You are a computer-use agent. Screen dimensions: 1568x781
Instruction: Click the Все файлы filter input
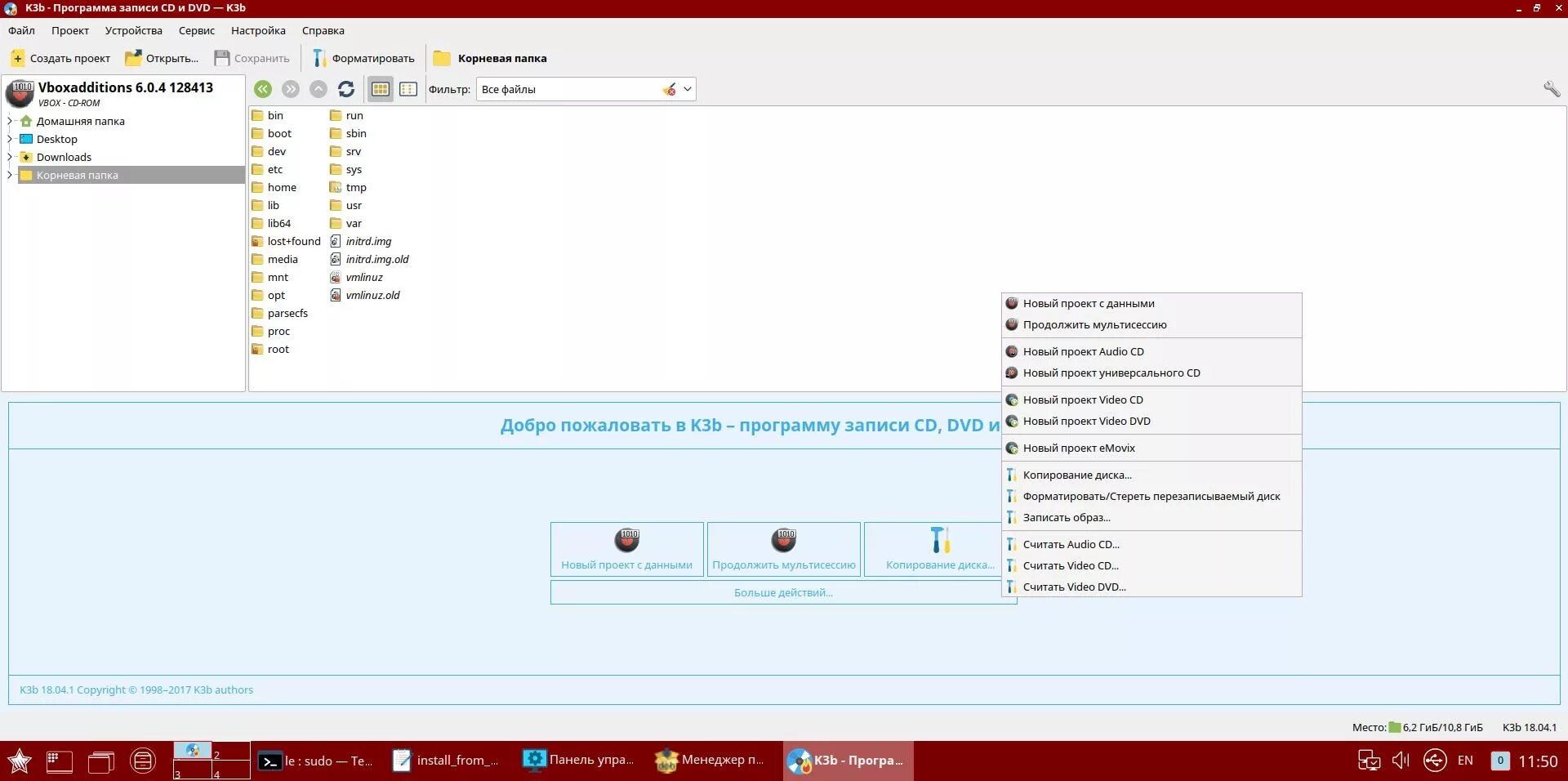pos(570,89)
